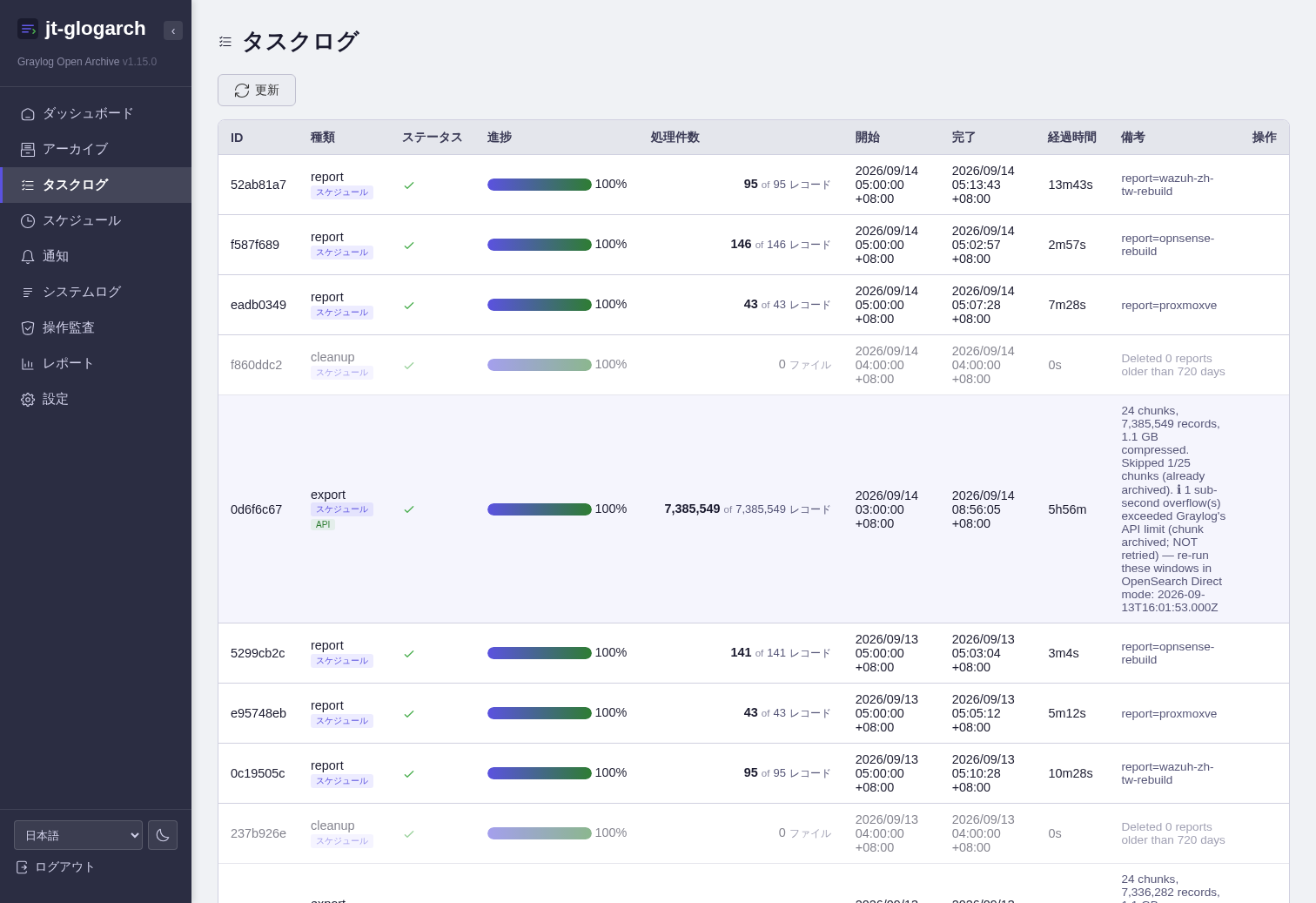Open the スケジュール section

(96, 221)
